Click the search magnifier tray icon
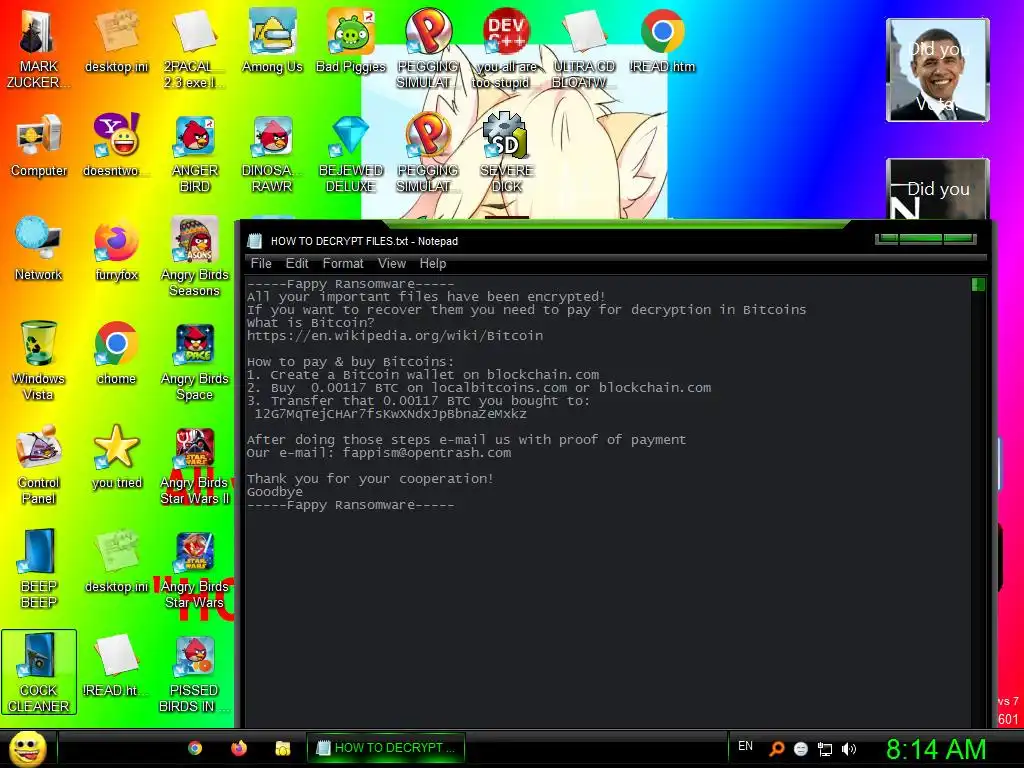Viewport: 1024px width, 768px height. (776, 749)
